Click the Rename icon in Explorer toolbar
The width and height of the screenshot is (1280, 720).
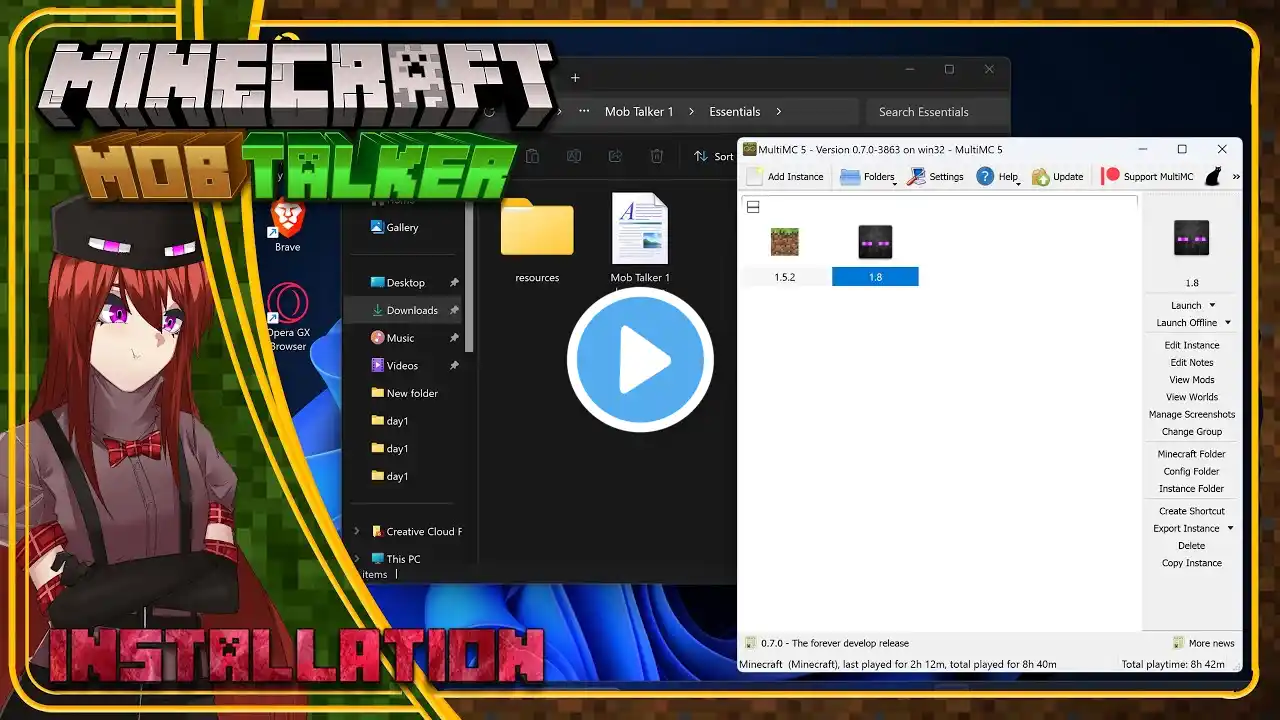pyautogui.click(x=574, y=156)
